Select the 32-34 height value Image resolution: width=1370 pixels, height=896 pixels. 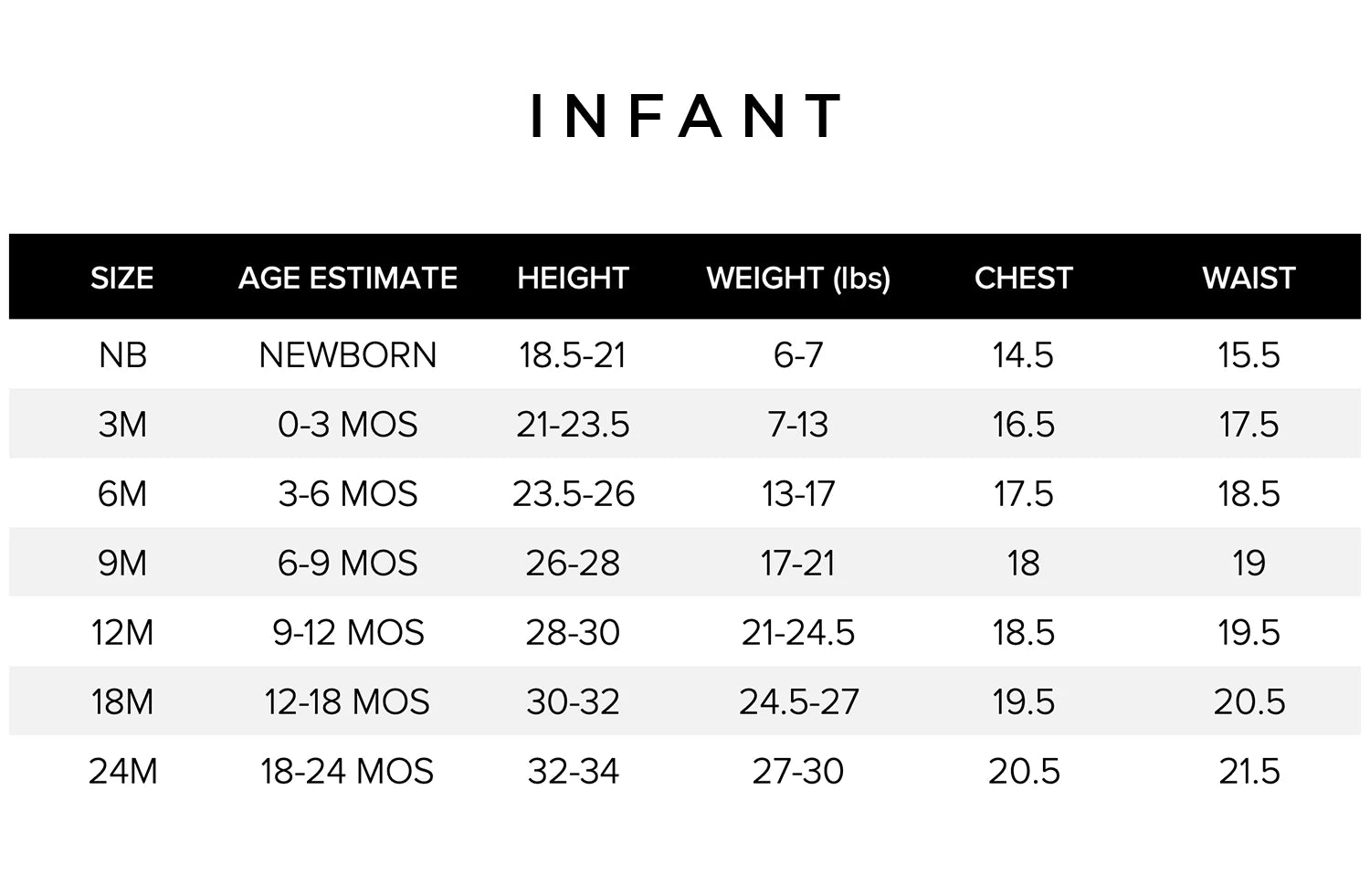click(574, 771)
